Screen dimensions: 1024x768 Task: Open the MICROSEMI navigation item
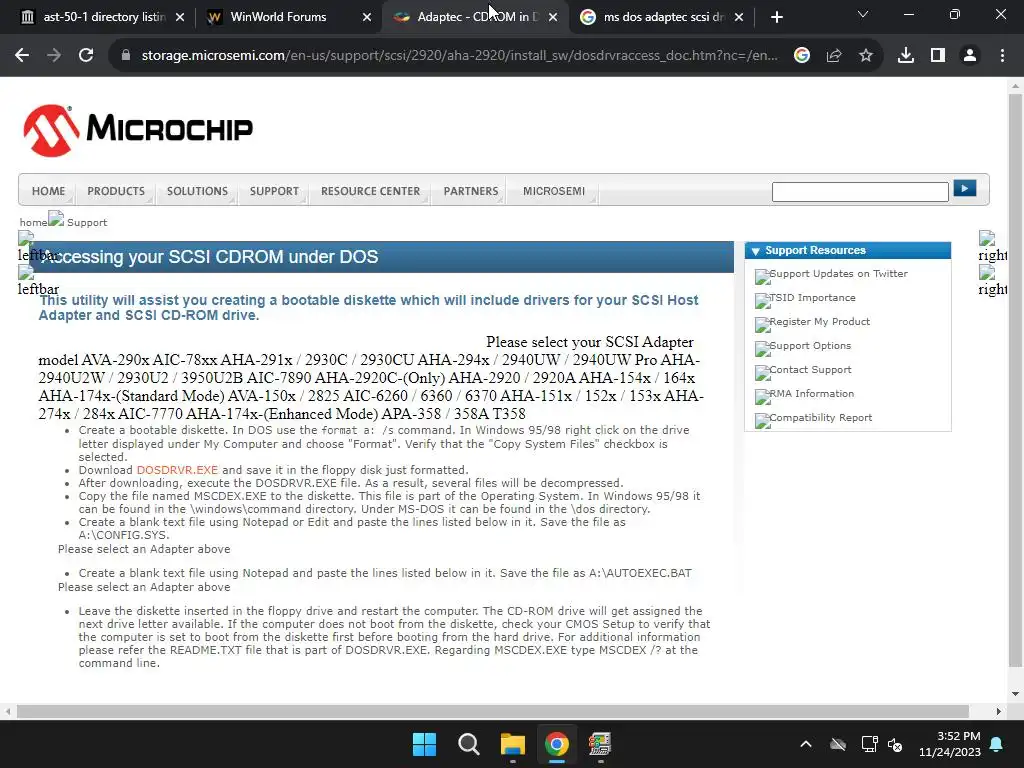(554, 191)
